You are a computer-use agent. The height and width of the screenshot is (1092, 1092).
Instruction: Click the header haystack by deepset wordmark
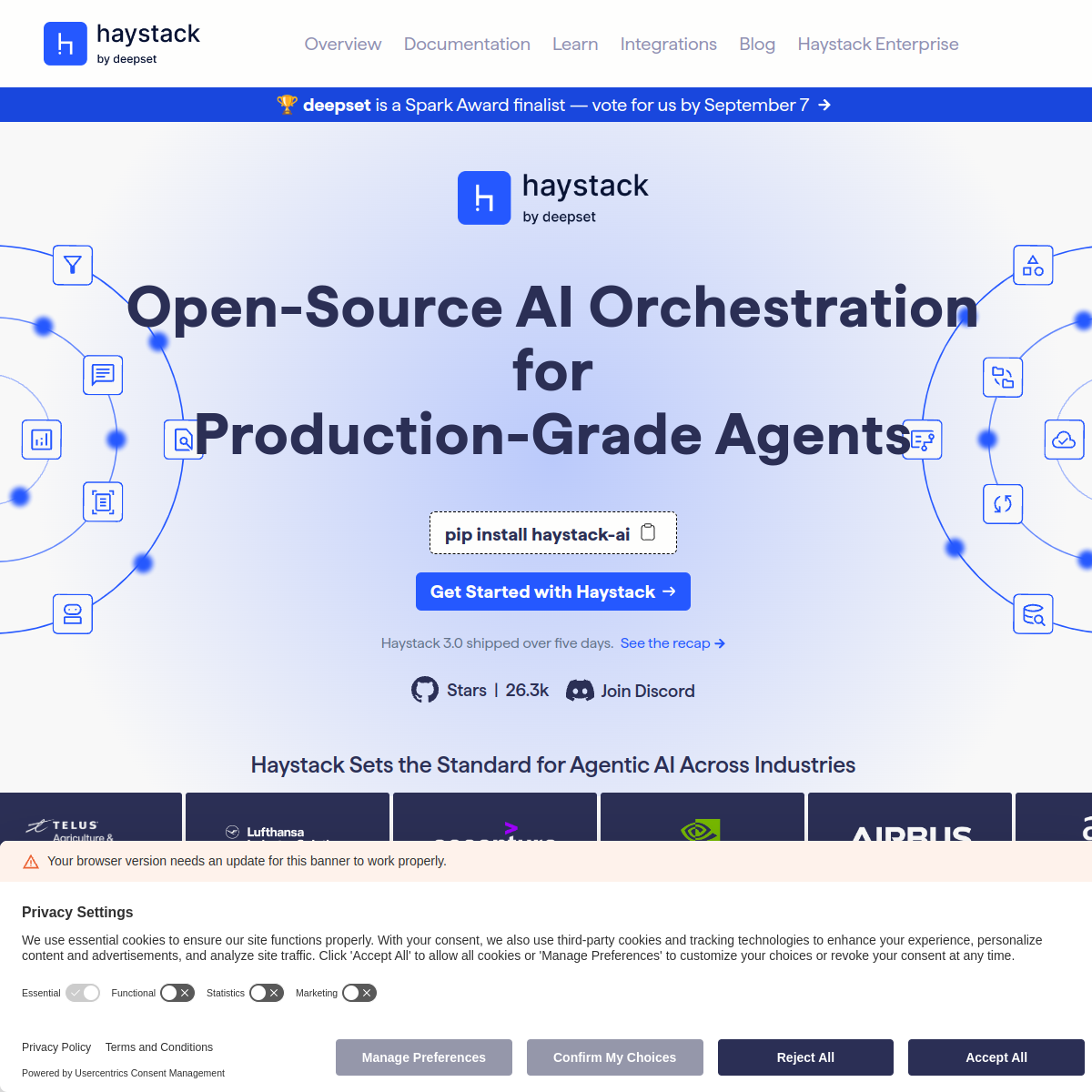(148, 44)
